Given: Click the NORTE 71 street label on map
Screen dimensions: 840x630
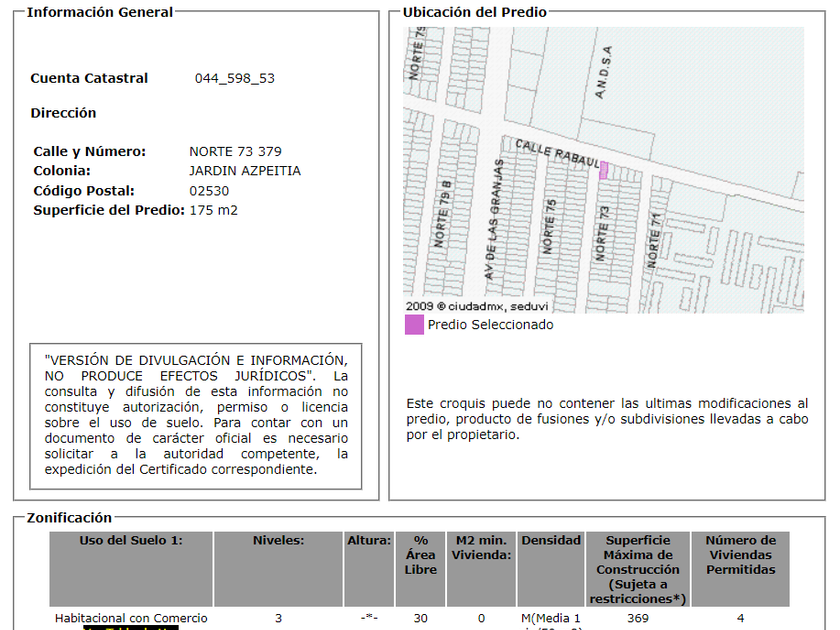Looking at the screenshot, I should tap(654, 241).
